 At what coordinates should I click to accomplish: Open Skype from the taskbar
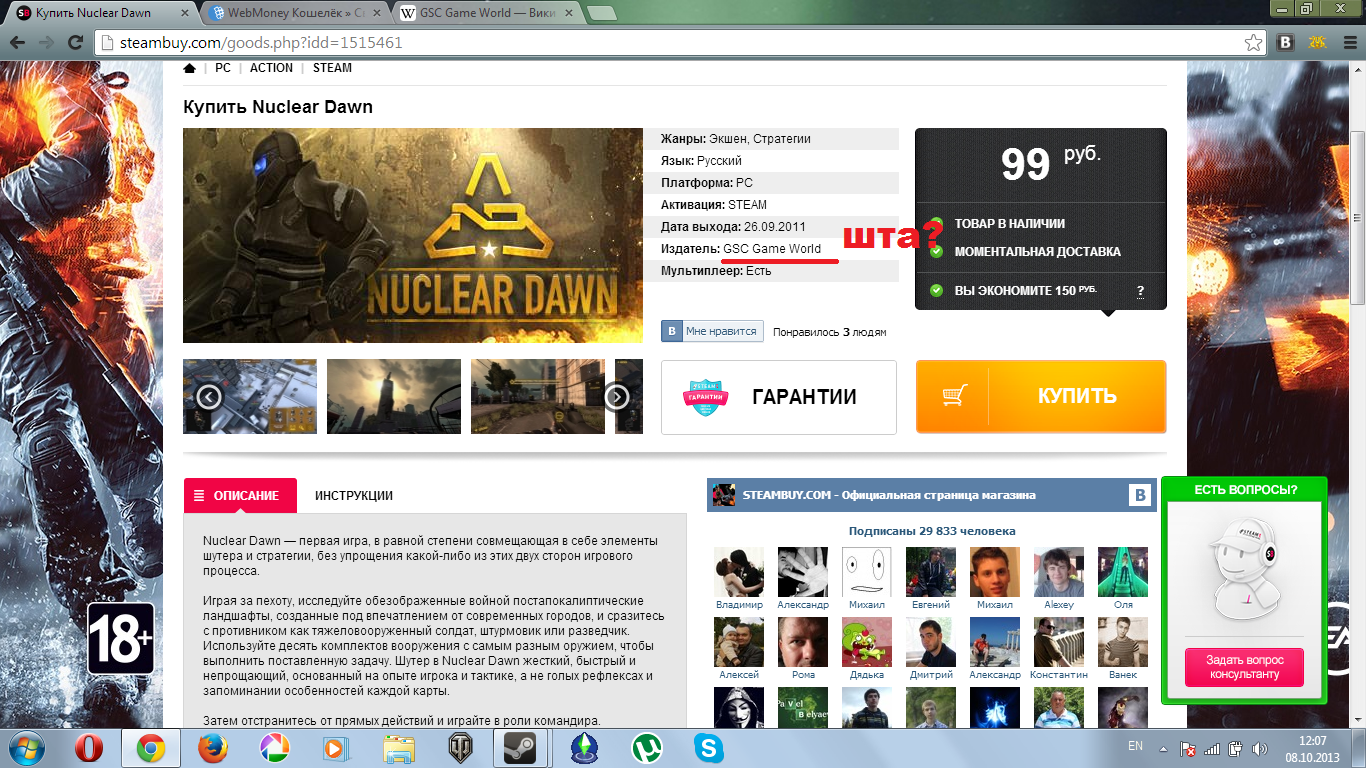tap(709, 748)
